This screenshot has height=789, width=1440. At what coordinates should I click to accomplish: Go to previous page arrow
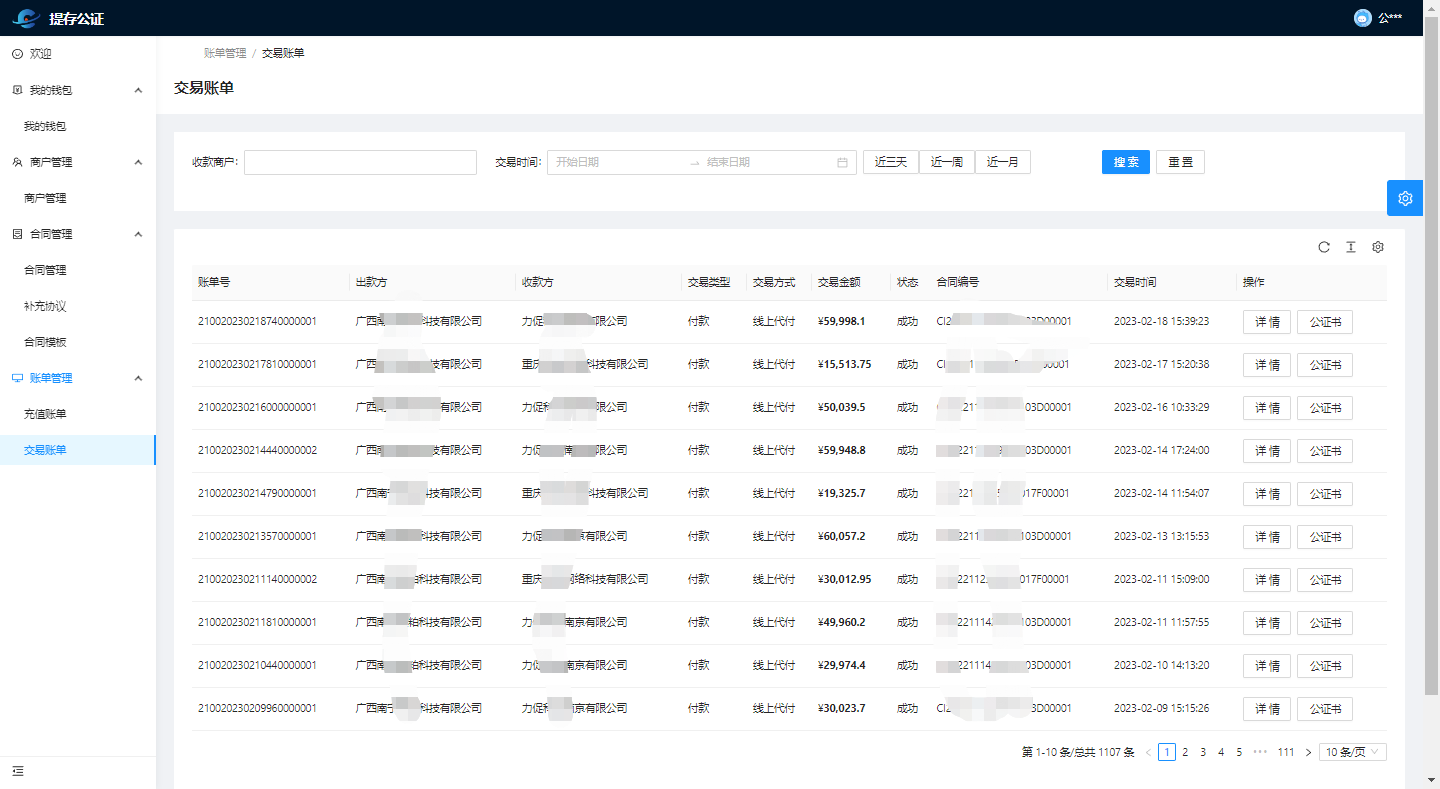click(x=1148, y=752)
